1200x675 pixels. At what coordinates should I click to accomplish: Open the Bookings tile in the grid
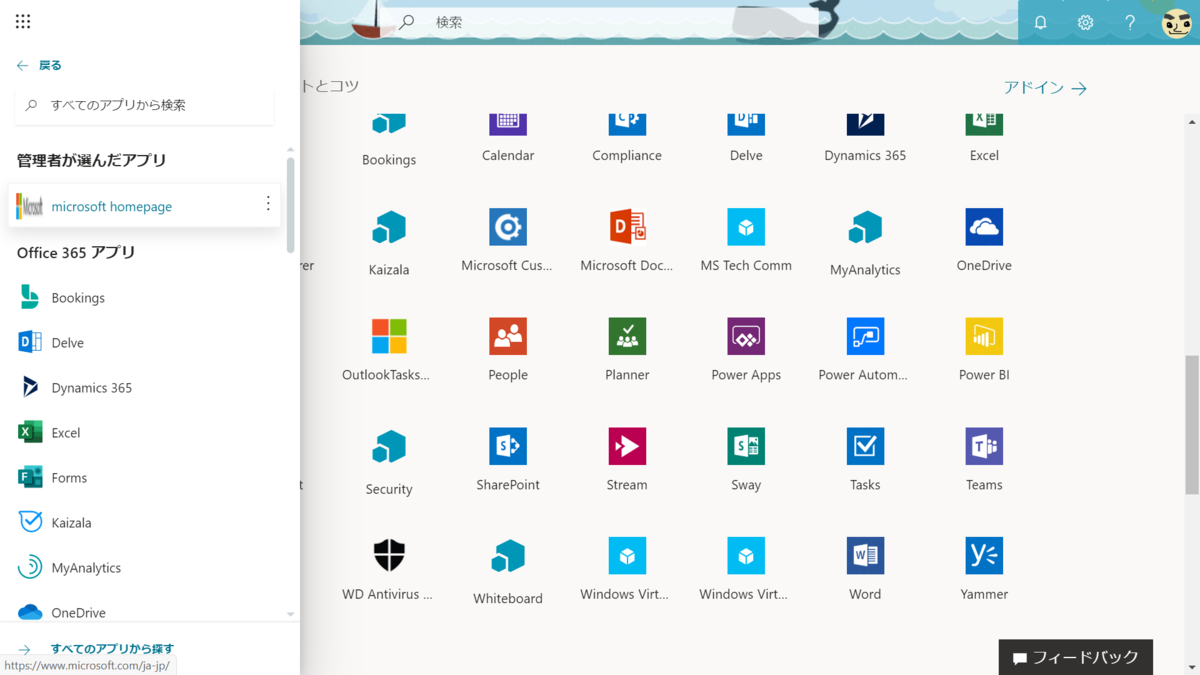click(x=389, y=138)
